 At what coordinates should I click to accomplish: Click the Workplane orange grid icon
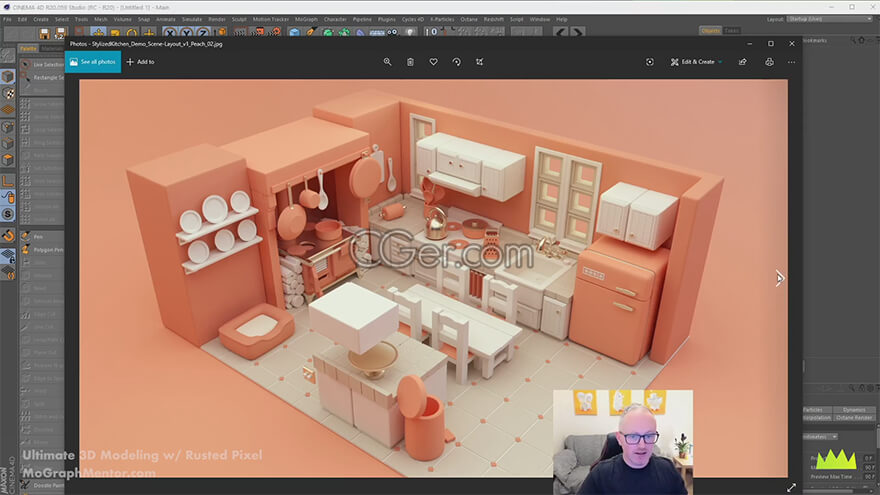coord(7,110)
